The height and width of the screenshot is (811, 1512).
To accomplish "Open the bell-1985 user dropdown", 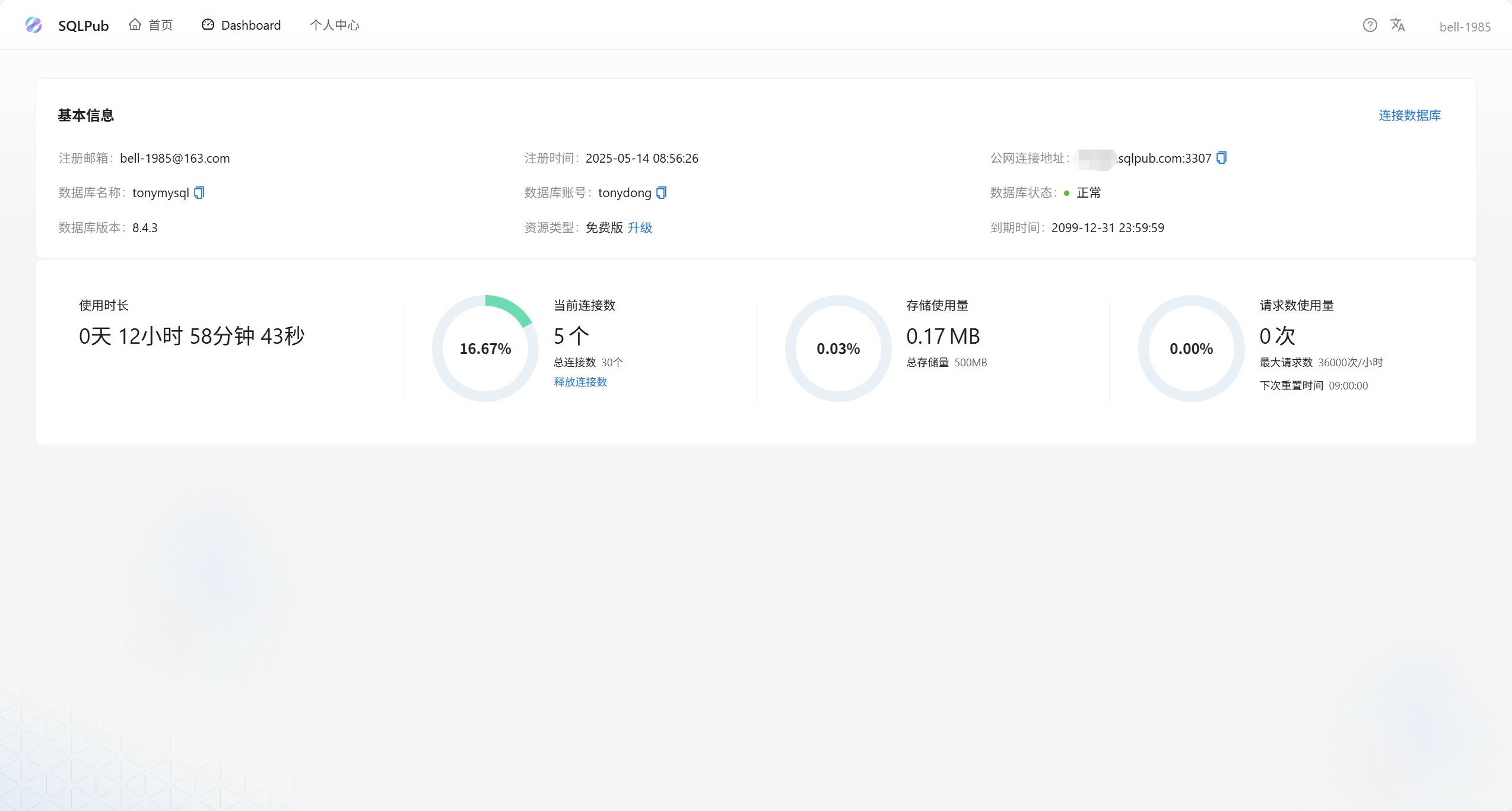I will coord(1465,27).
